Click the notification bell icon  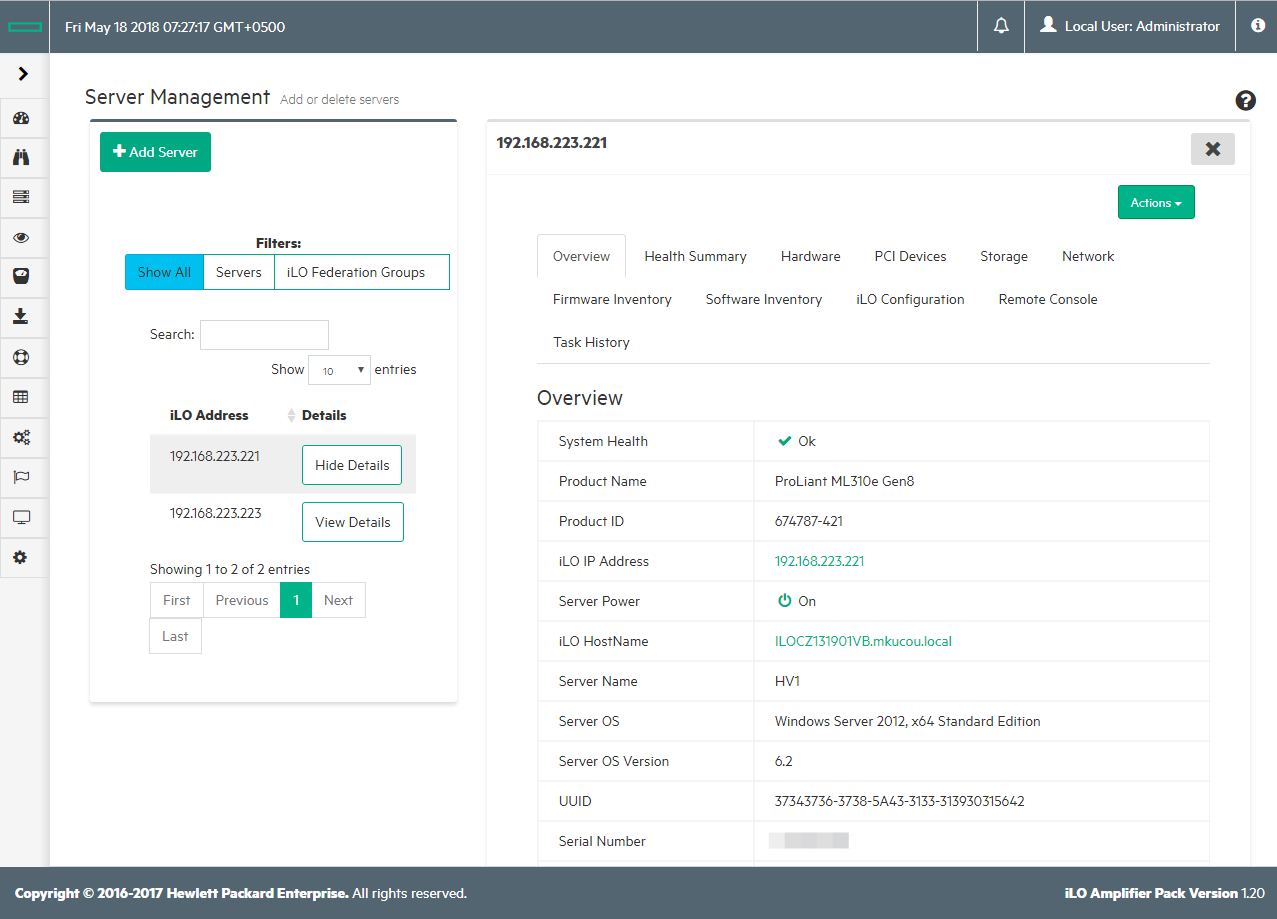tap(1001, 27)
